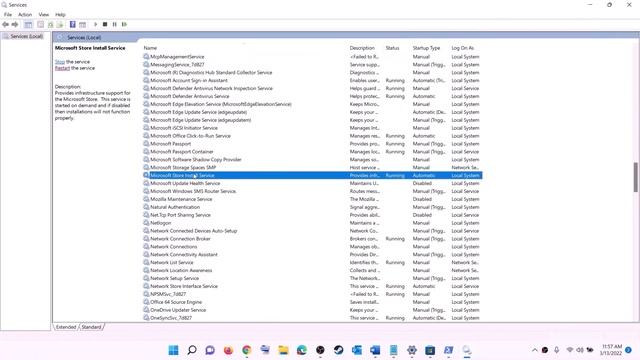Click the gear icon beside Network Connections
Screen dimensions: 640x360
[146, 247]
